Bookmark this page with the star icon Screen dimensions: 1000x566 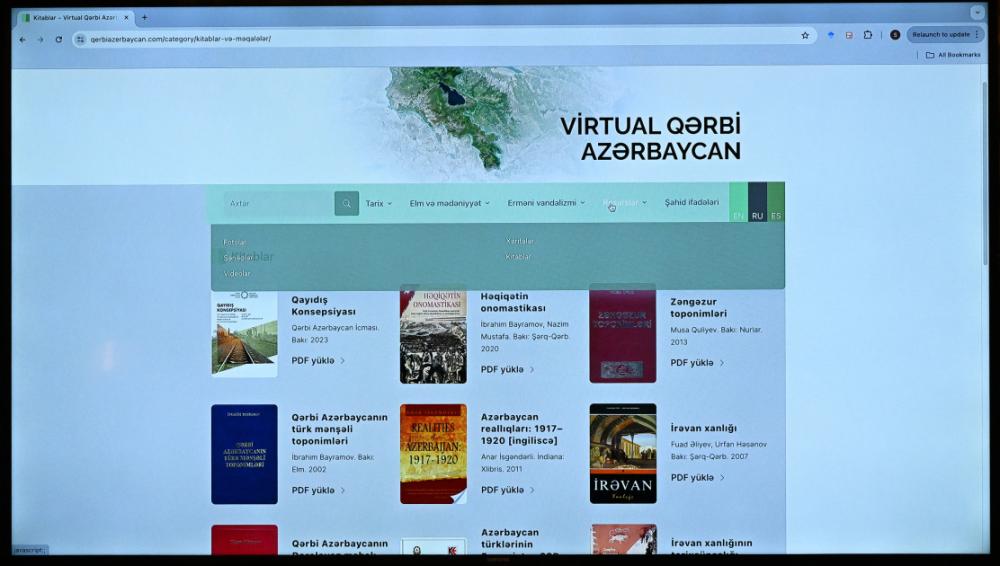click(x=805, y=35)
